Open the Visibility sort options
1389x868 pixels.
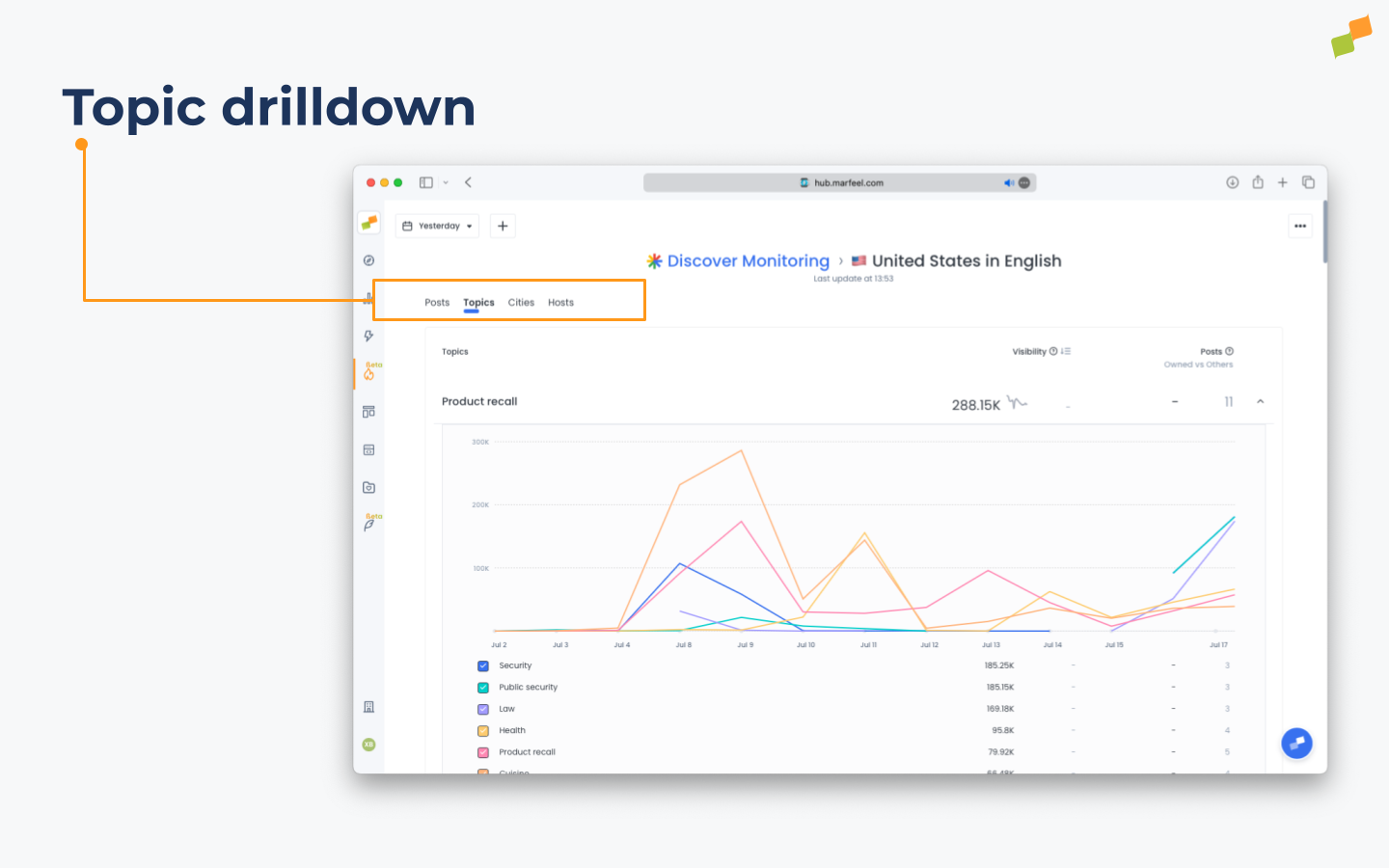coord(1064,351)
